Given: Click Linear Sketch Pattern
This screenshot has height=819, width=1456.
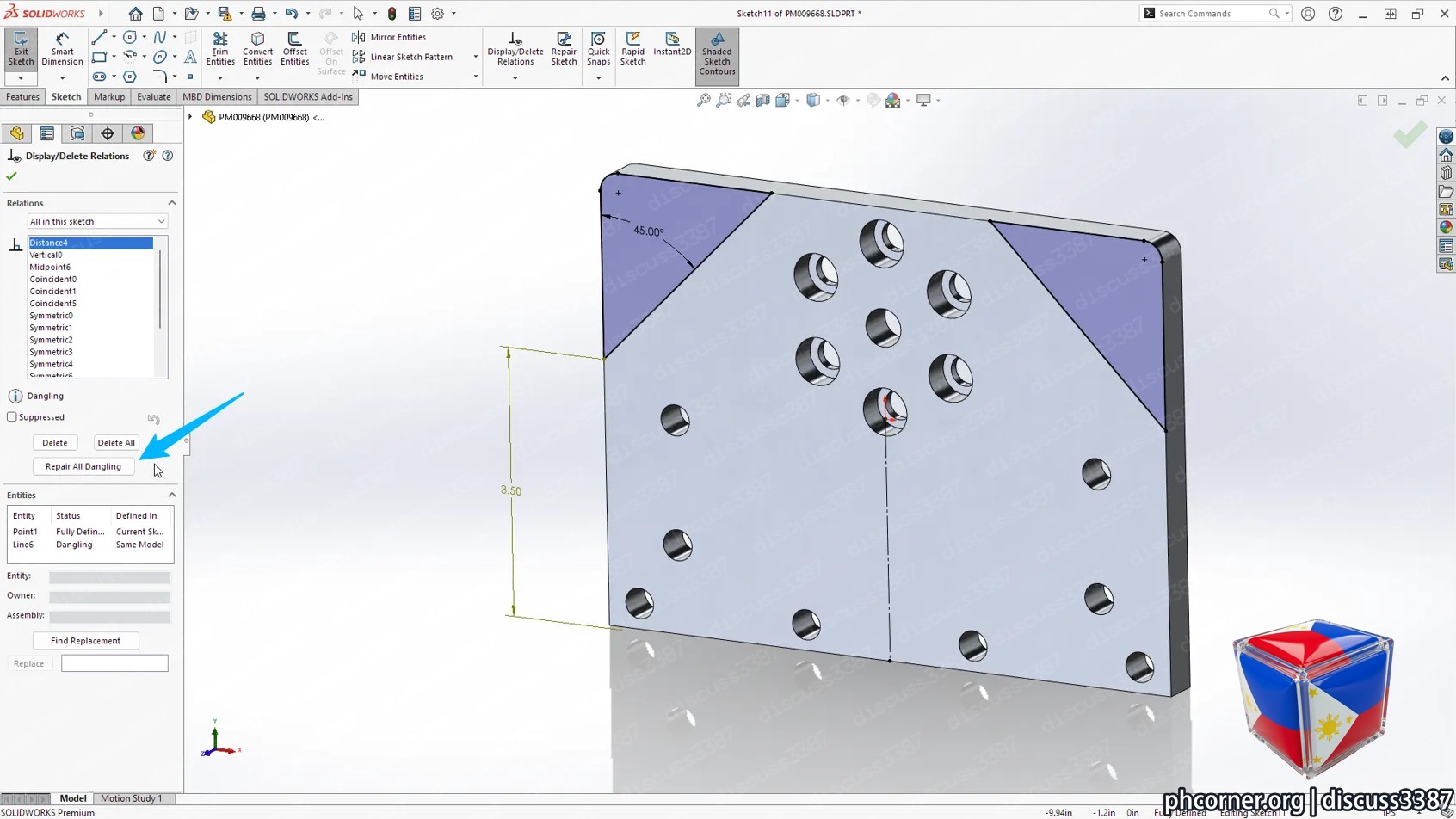Looking at the screenshot, I should pyautogui.click(x=402, y=57).
